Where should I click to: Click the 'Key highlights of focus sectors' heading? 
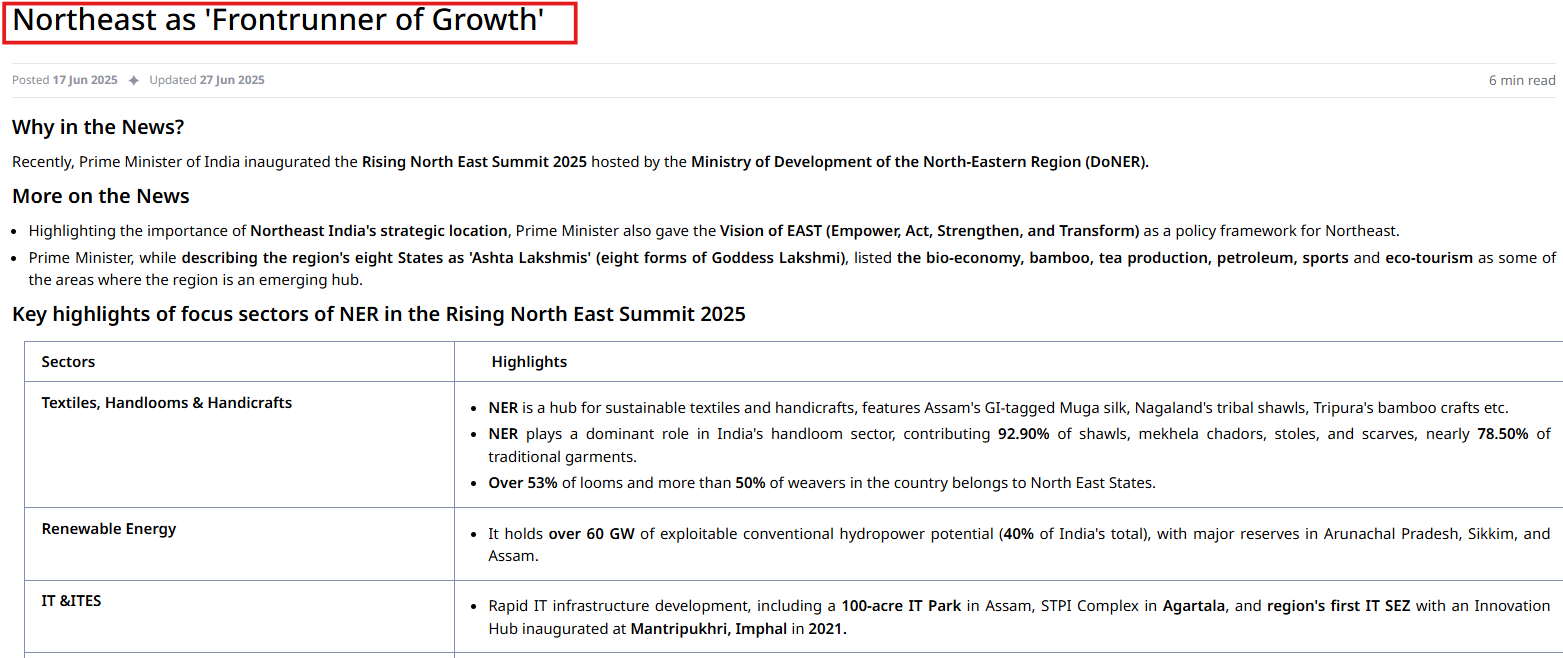coord(378,314)
